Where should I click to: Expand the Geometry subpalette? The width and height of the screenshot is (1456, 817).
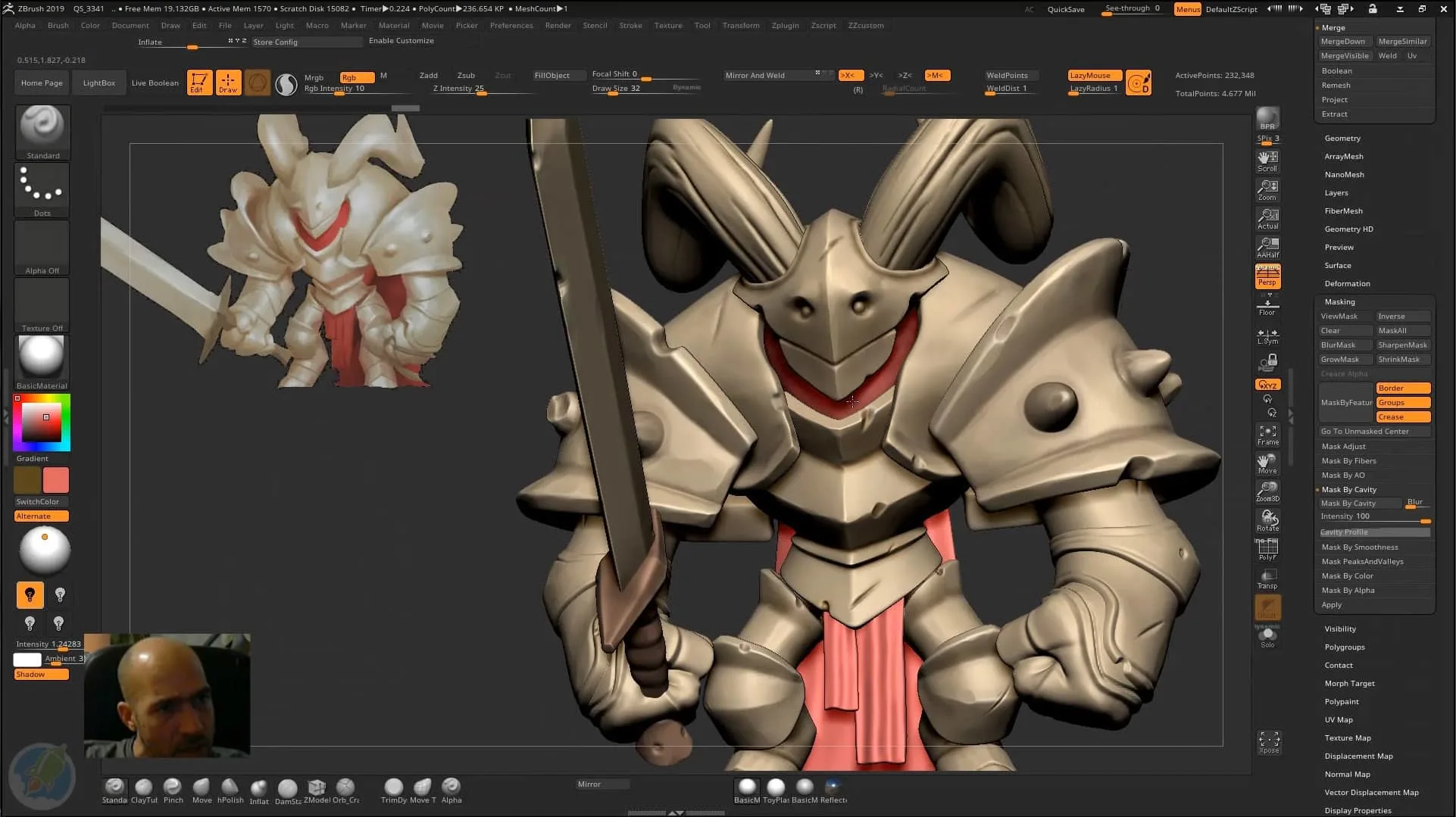(x=1342, y=138)
